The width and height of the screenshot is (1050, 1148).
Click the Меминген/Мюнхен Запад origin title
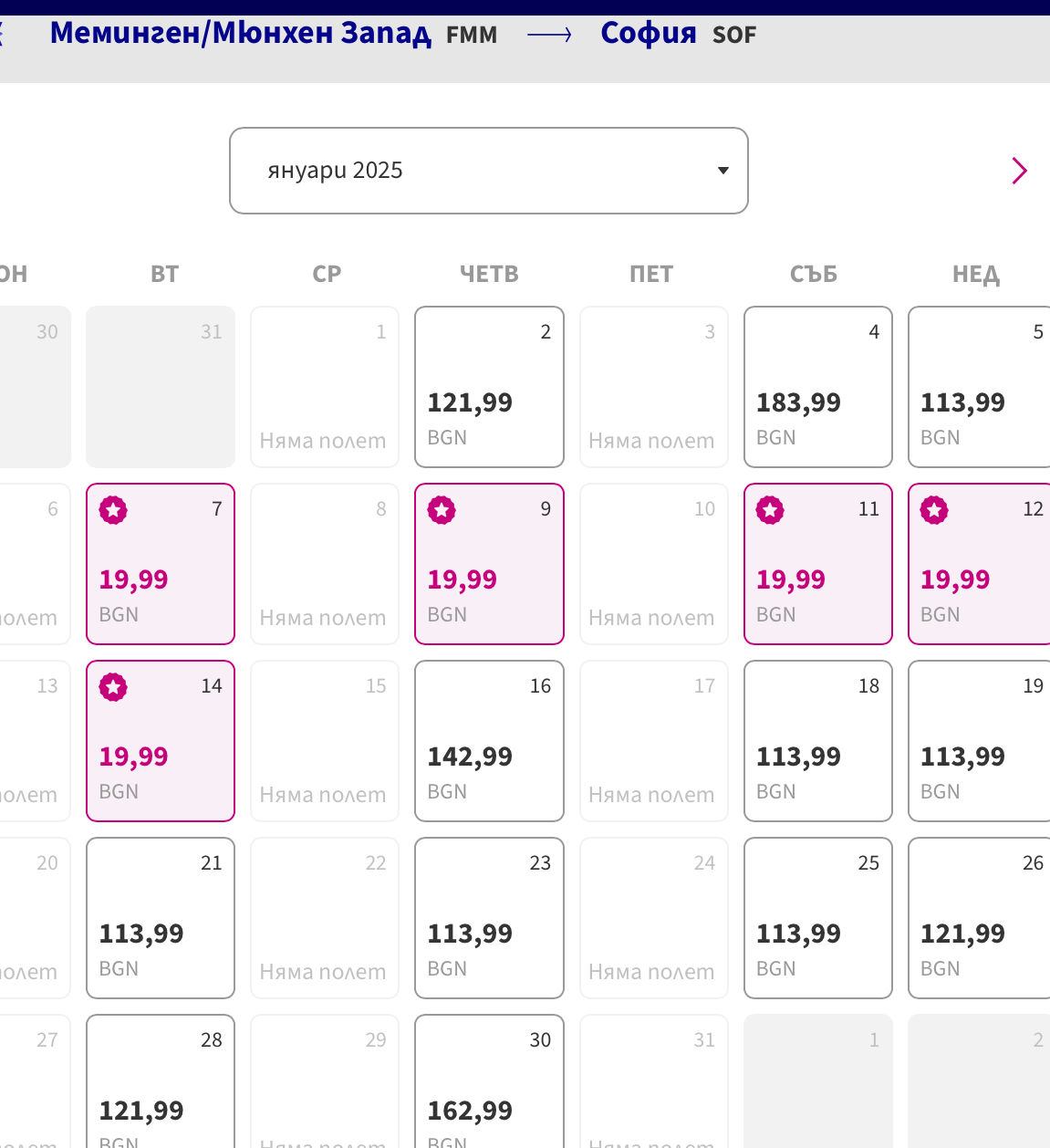pyautogui.click(x=240, y=34)
